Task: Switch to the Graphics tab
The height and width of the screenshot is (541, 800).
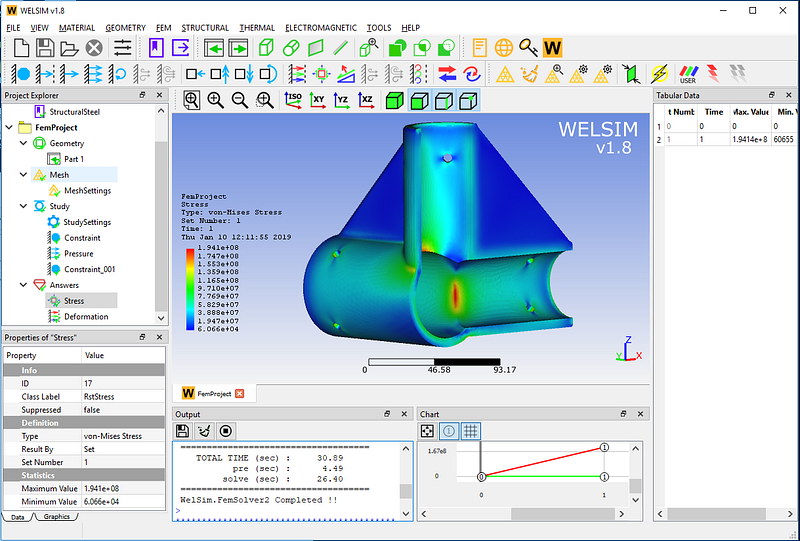Action: tap(56, 517)
